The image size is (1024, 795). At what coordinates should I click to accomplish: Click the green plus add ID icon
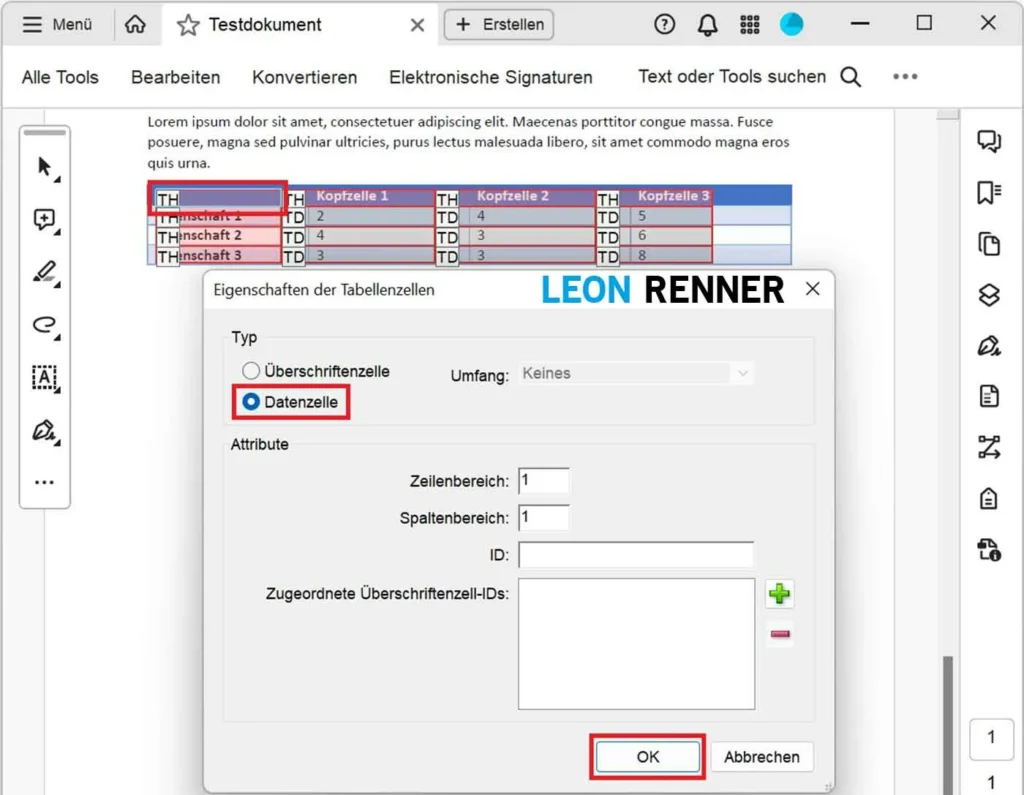[x=779, y=594]
